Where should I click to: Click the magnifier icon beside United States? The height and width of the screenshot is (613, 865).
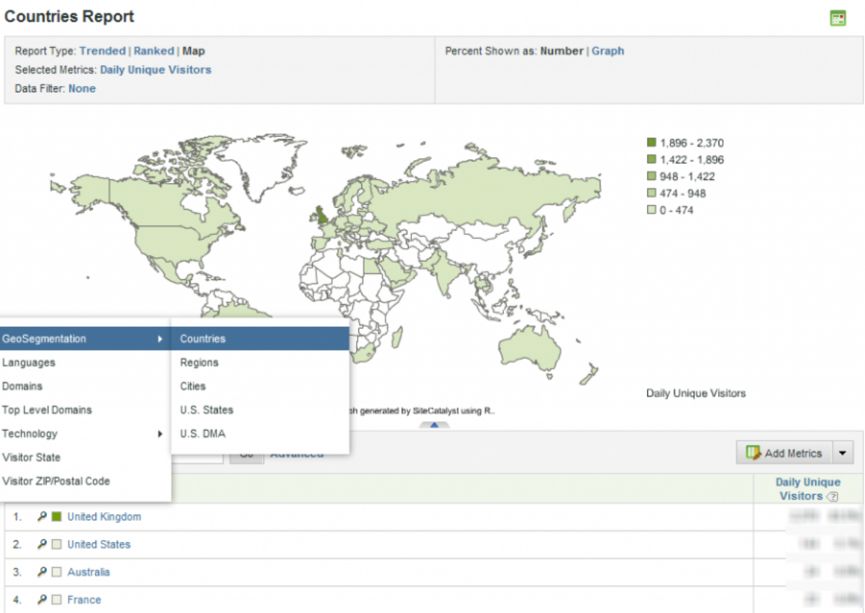pos(42,545)
